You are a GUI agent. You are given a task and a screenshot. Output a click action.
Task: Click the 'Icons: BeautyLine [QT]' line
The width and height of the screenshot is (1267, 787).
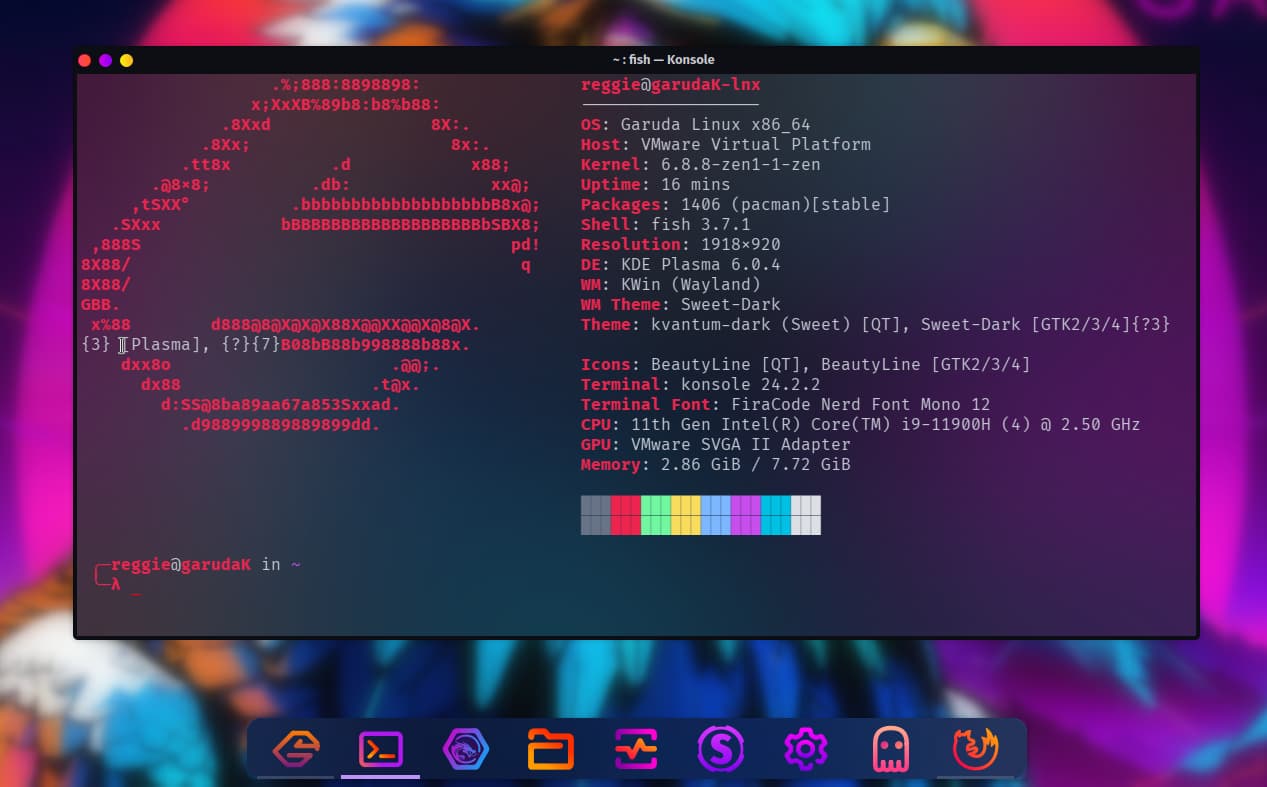806,365
